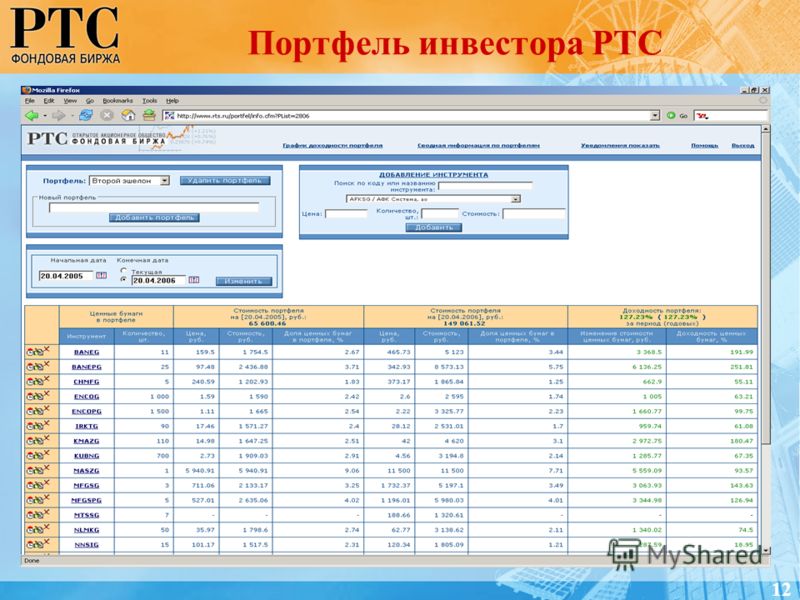Delete KMAZG row via red X icon
Viewport: 800px width, 600px height.
(46, 438)
